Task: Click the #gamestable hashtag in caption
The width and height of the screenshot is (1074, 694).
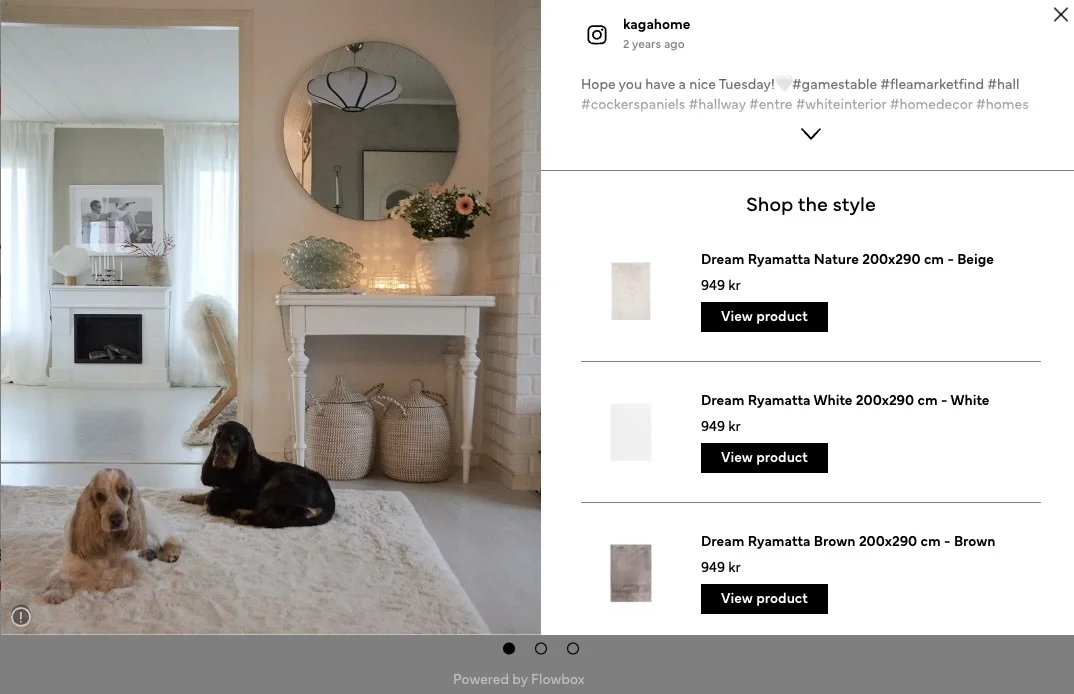Action: 834,84
